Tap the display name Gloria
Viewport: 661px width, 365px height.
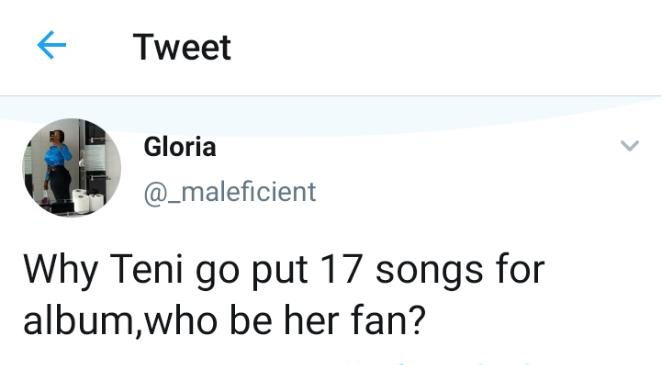coord(180,147)
